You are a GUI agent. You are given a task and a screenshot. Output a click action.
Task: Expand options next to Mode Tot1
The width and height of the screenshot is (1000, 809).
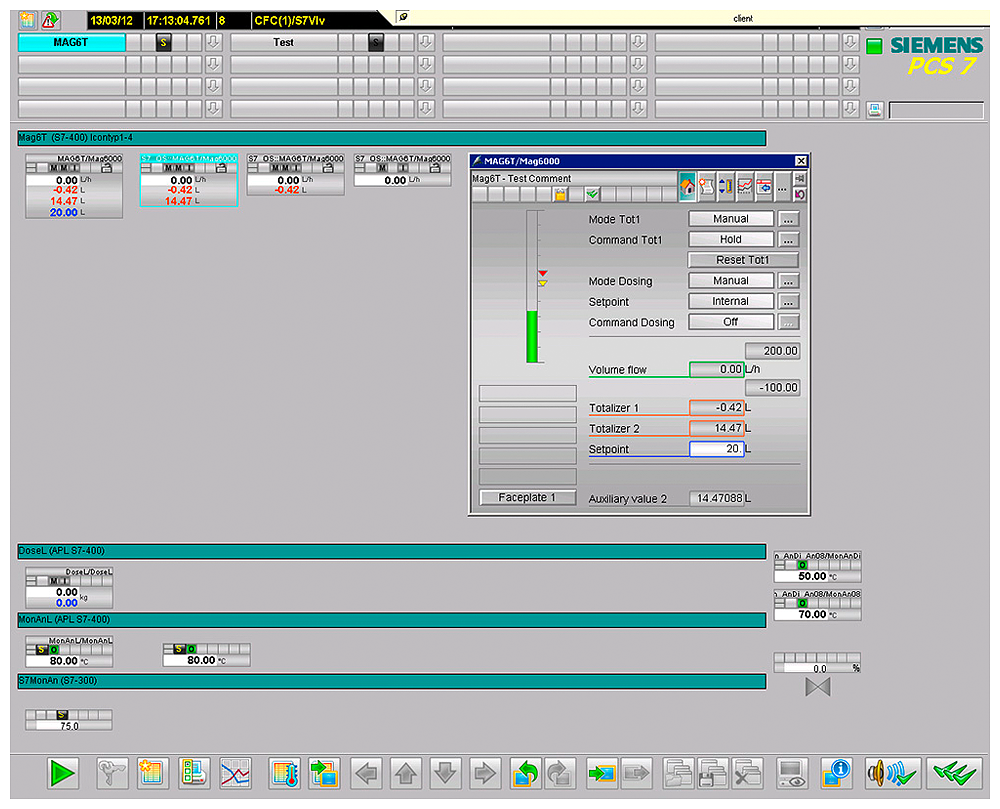[x=789, y=219]
